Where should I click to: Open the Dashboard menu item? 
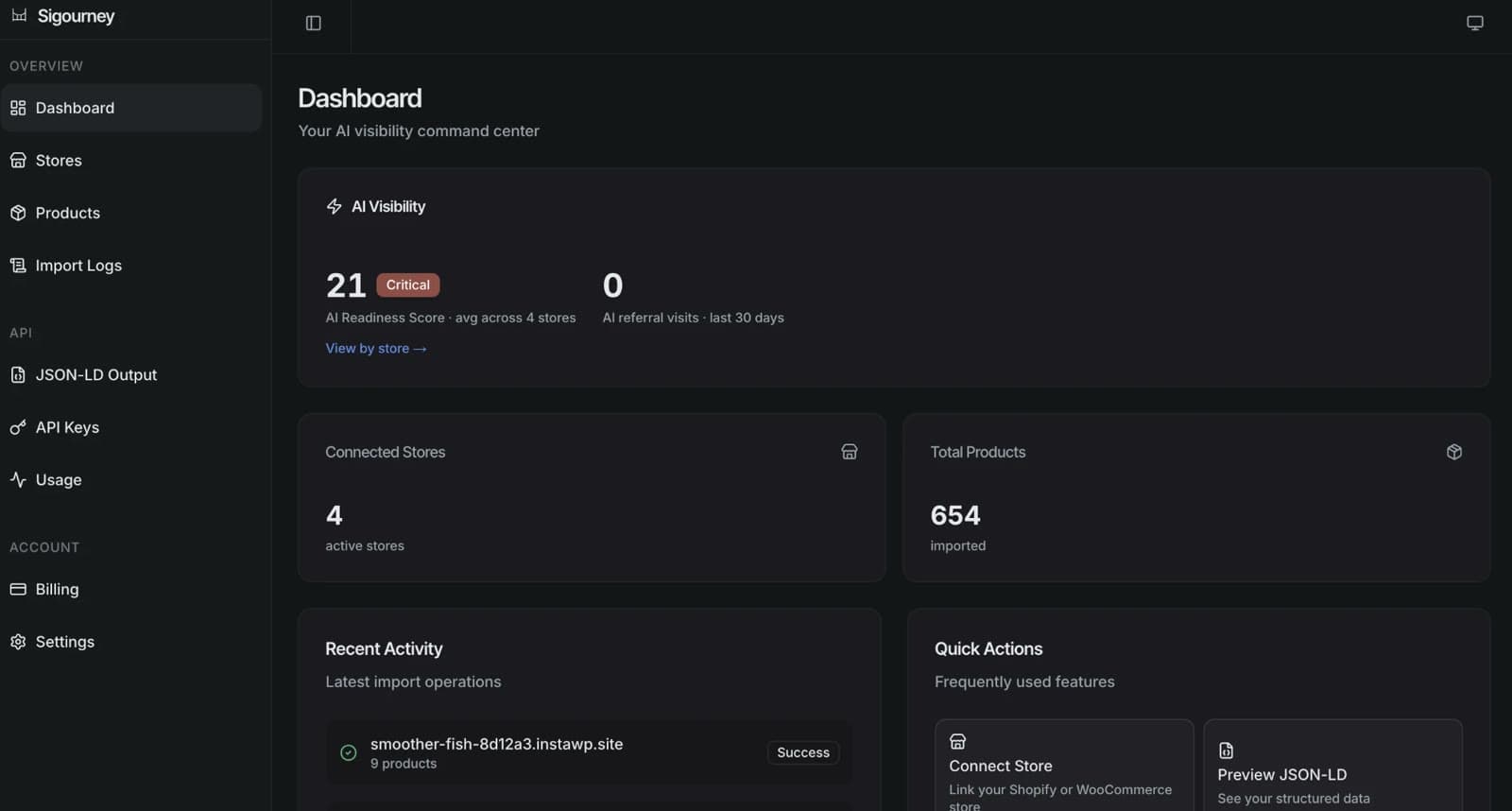pyautogui.click(x=131, y=108)
